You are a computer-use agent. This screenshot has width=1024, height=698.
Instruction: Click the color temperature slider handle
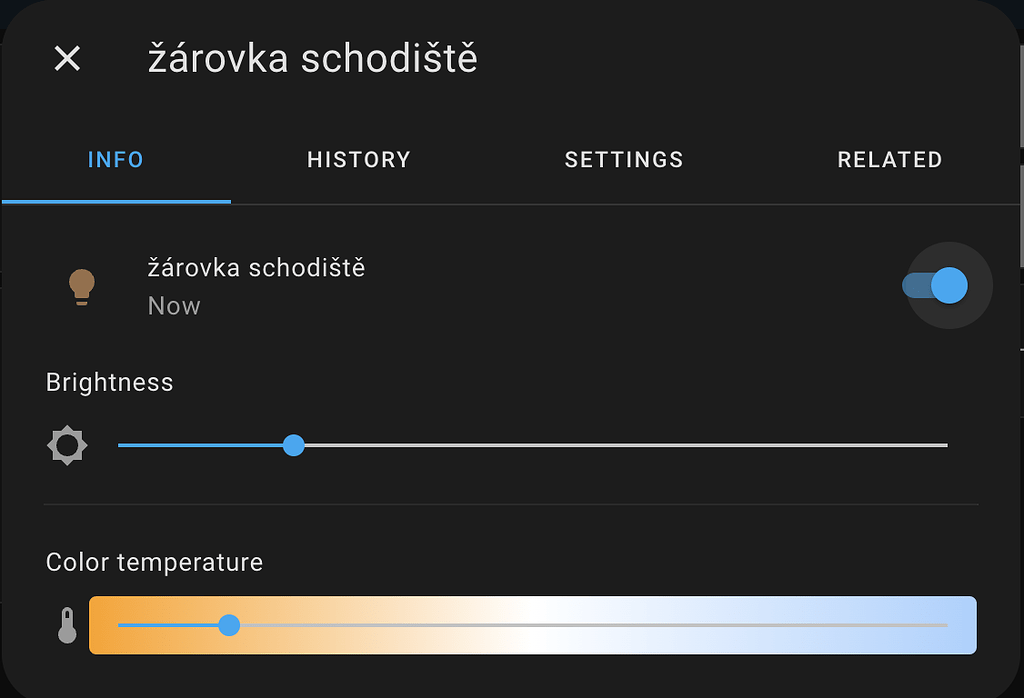(230, 625)
